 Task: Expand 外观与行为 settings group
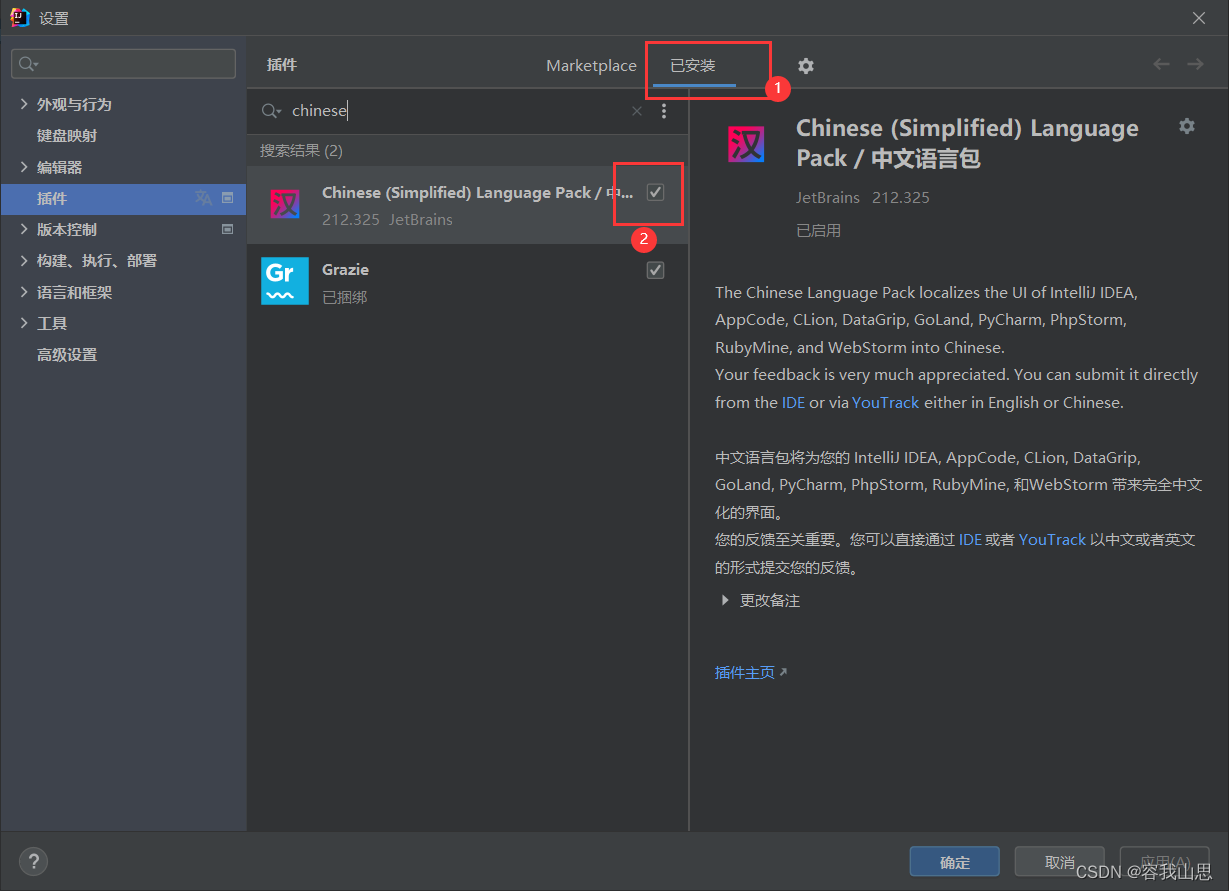coord(25,104)
